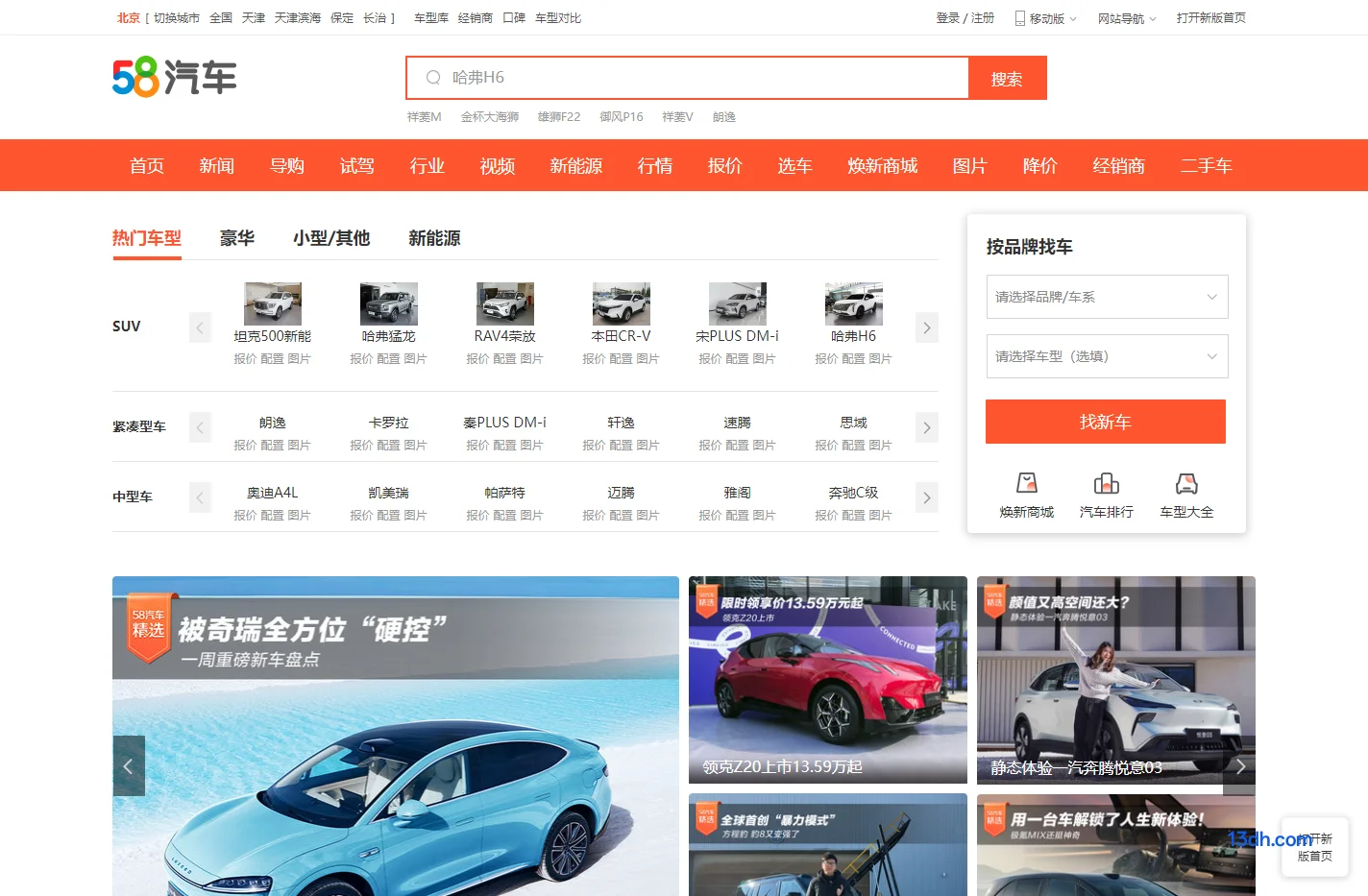The width and height of the screenshot is (1368, 896).
Task: Open 首页 in navigation bar
Action: (147, 165)
